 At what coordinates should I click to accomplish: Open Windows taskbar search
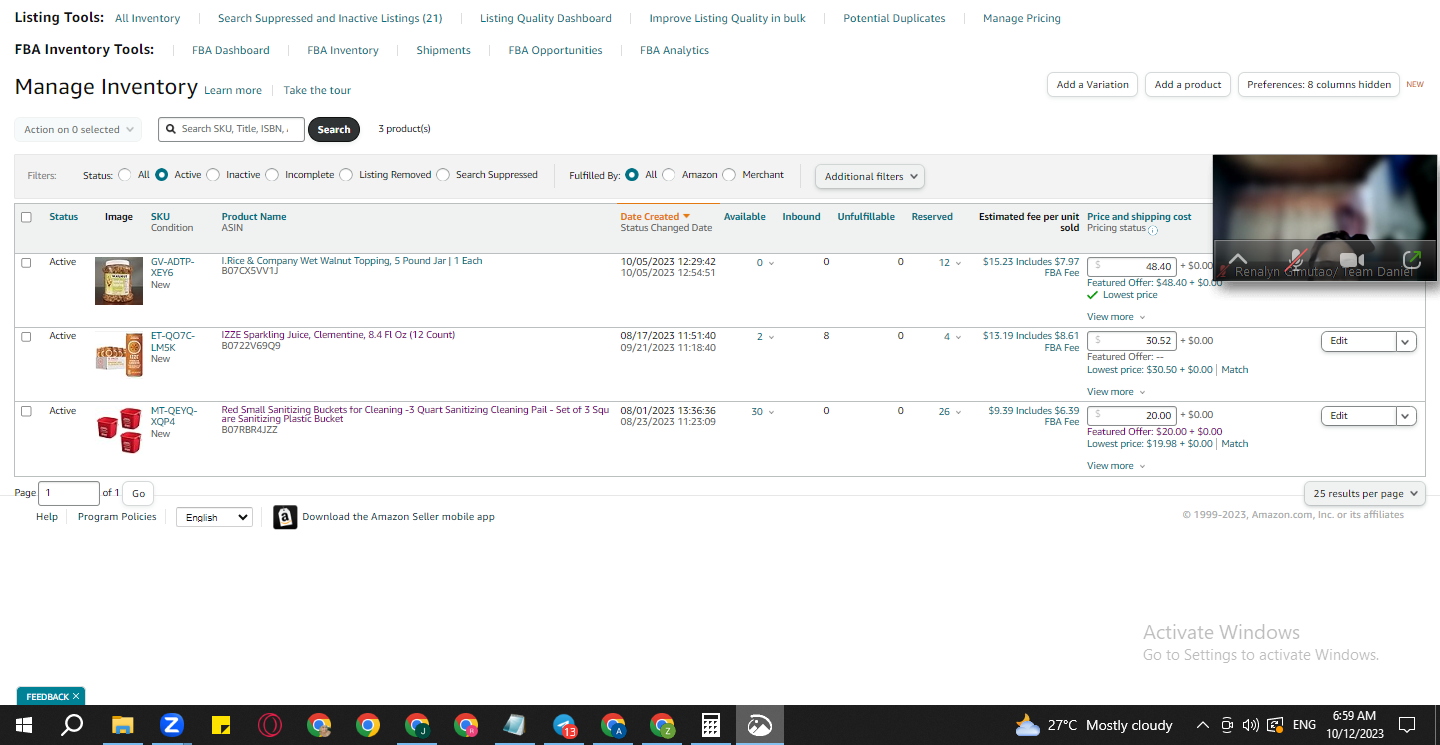(72, 725)
